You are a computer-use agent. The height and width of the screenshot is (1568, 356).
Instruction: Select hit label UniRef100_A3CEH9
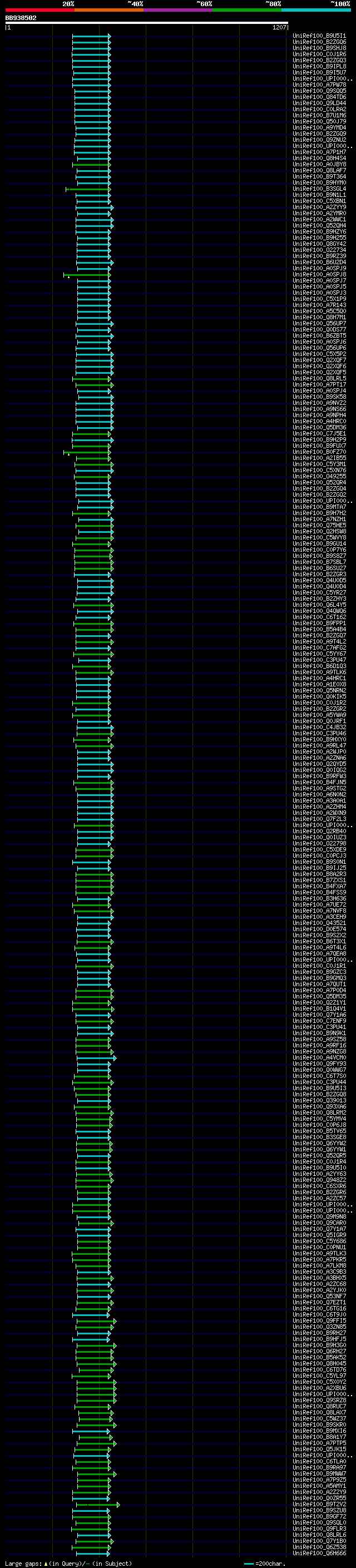tap(319, 917)
